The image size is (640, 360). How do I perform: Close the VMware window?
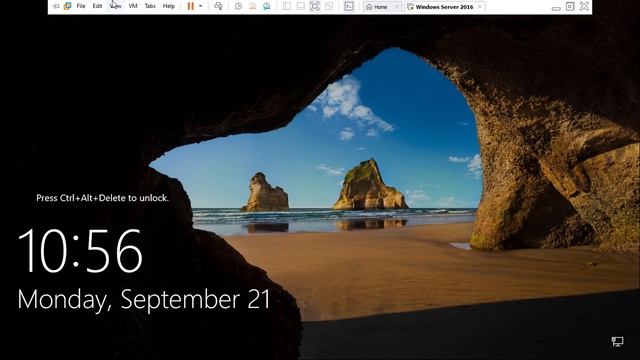584,6
